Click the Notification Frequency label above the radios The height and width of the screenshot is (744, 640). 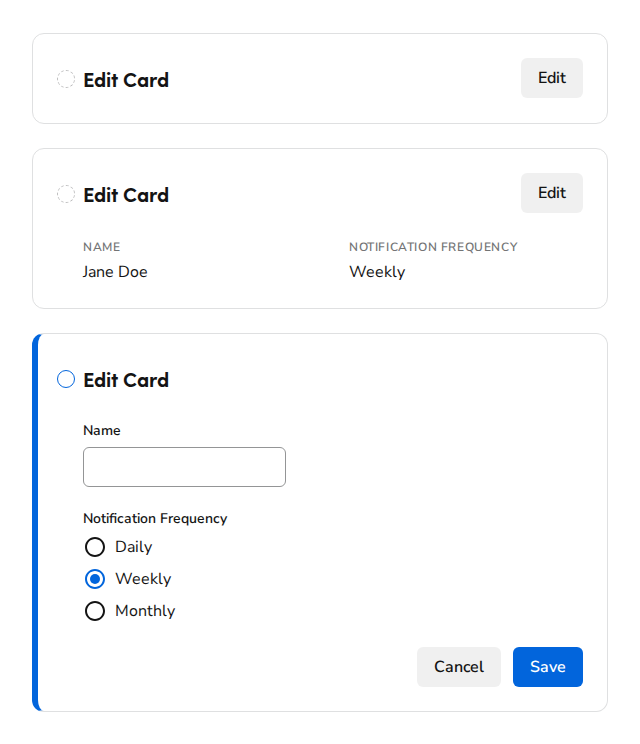(x=155, y=518)
